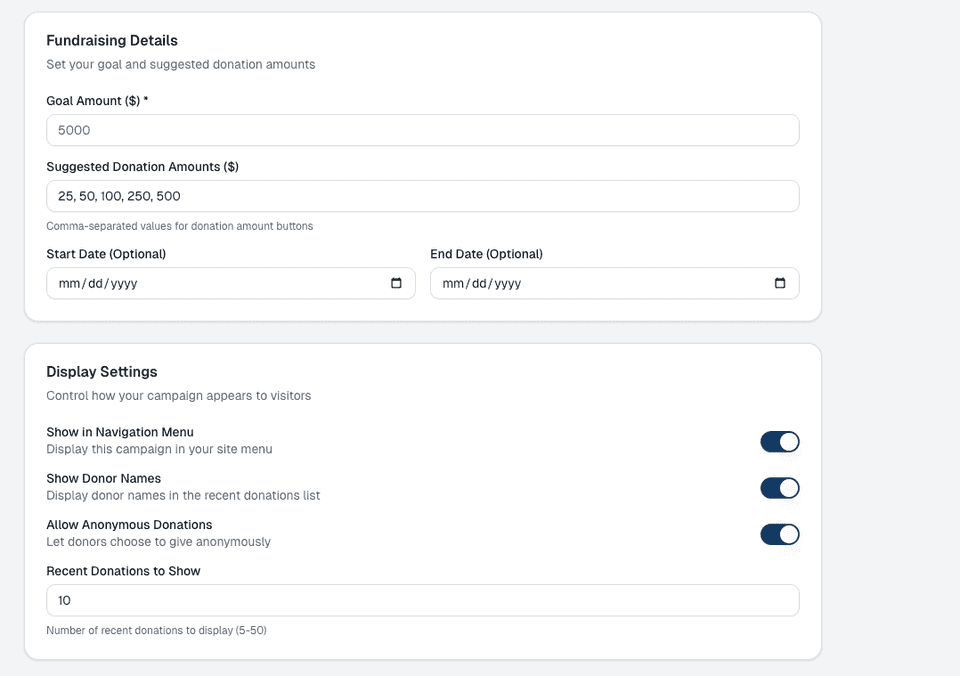The image size is (960, 676).
Task: Click the "Display Settings" section heading
Action: (x=102, y=372)
